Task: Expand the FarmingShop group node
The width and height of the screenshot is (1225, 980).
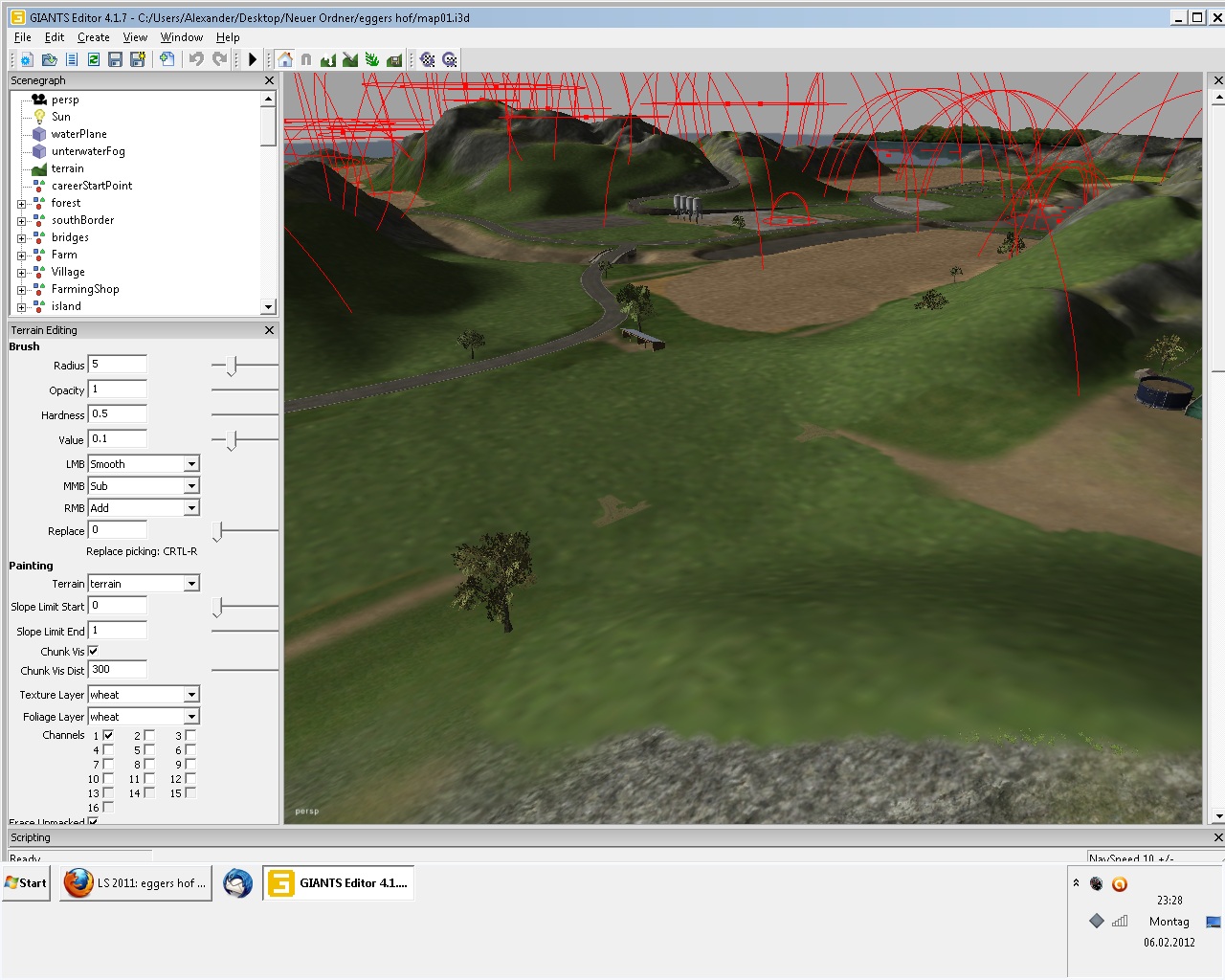Action: tap(21, 290)
